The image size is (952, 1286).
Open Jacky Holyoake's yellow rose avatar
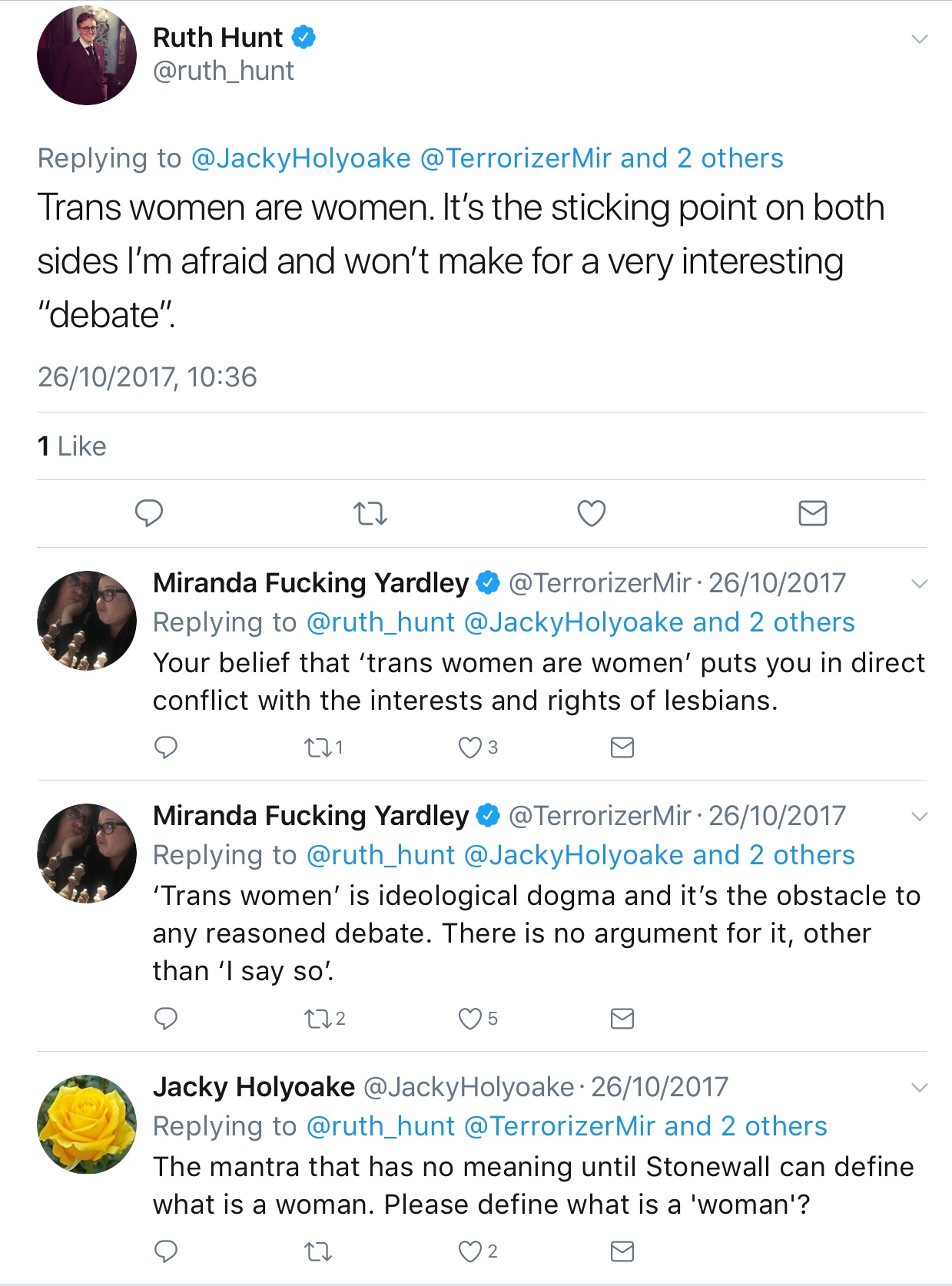tap(87, 1124)
